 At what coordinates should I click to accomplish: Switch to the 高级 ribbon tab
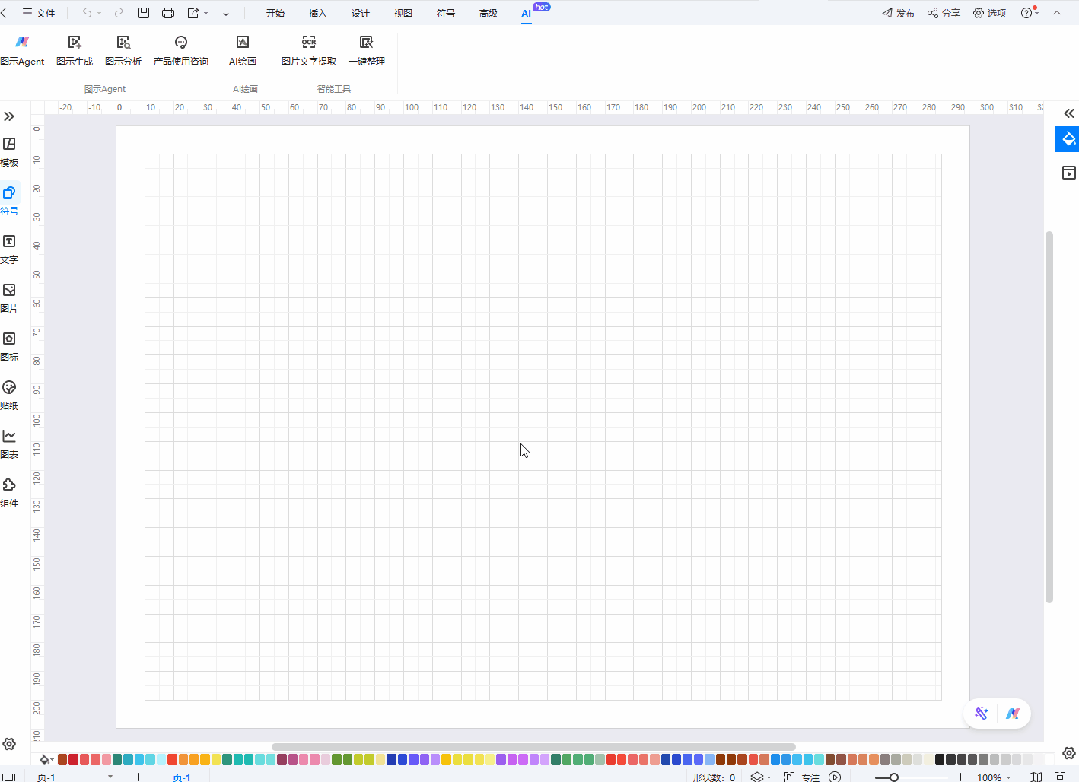coord(489,12)
